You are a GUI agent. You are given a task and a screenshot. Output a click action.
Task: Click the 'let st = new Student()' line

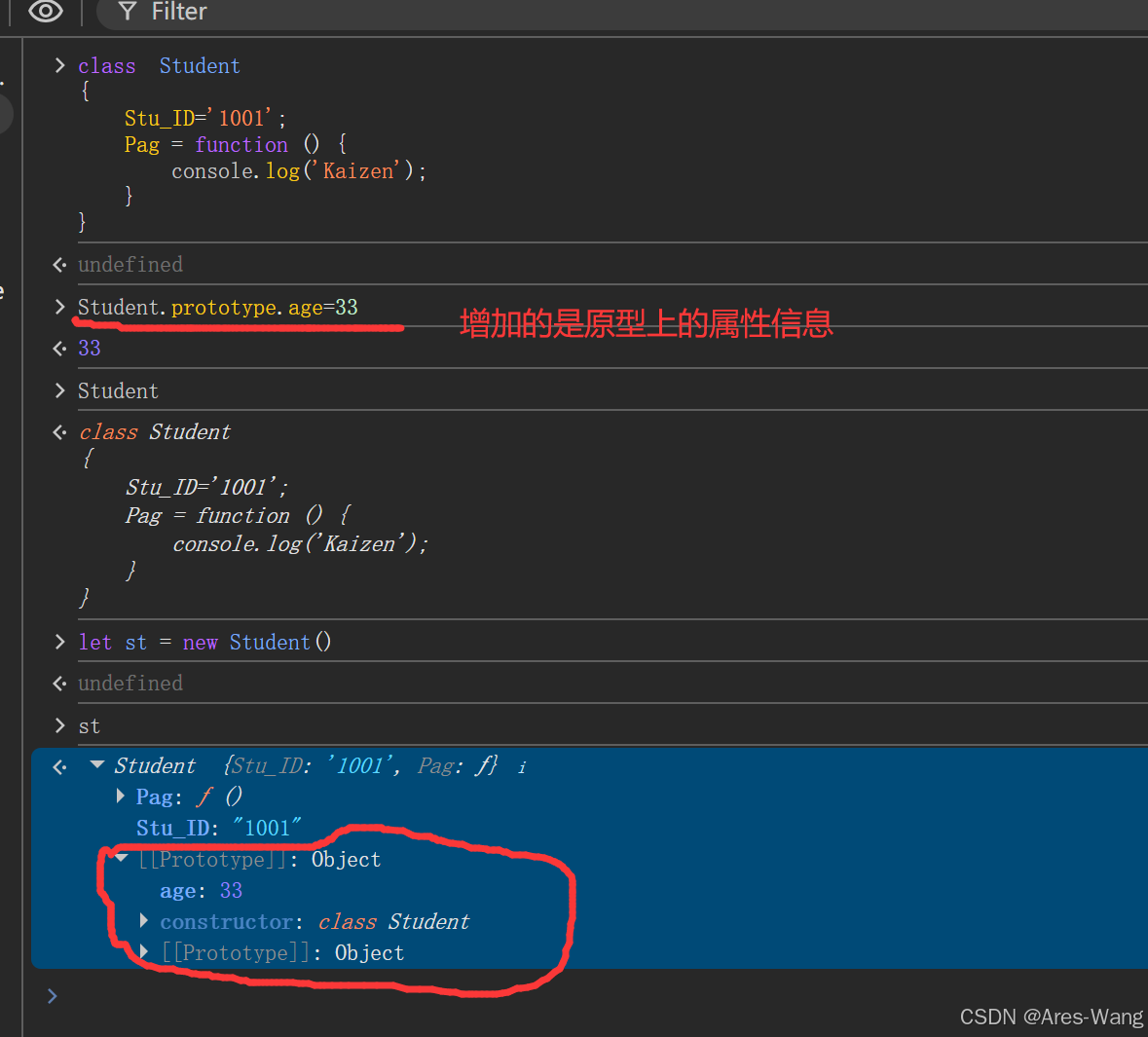[x=205, y=643]
